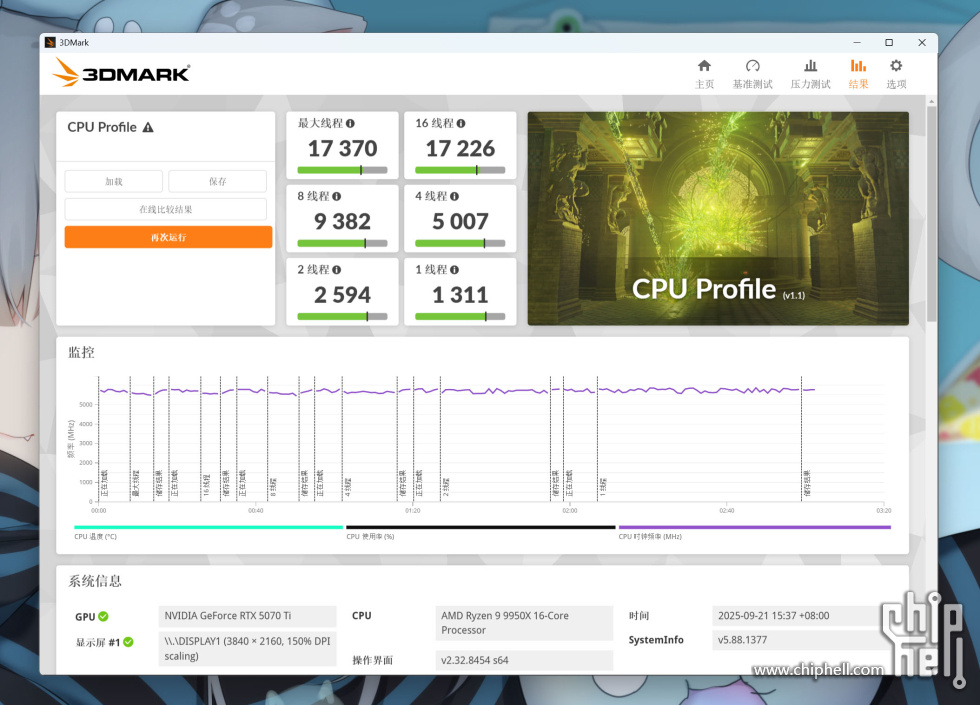980x705 pixels.
Task: Click the 8 线程 score bar under 9 382
Action: coord(342,243)
